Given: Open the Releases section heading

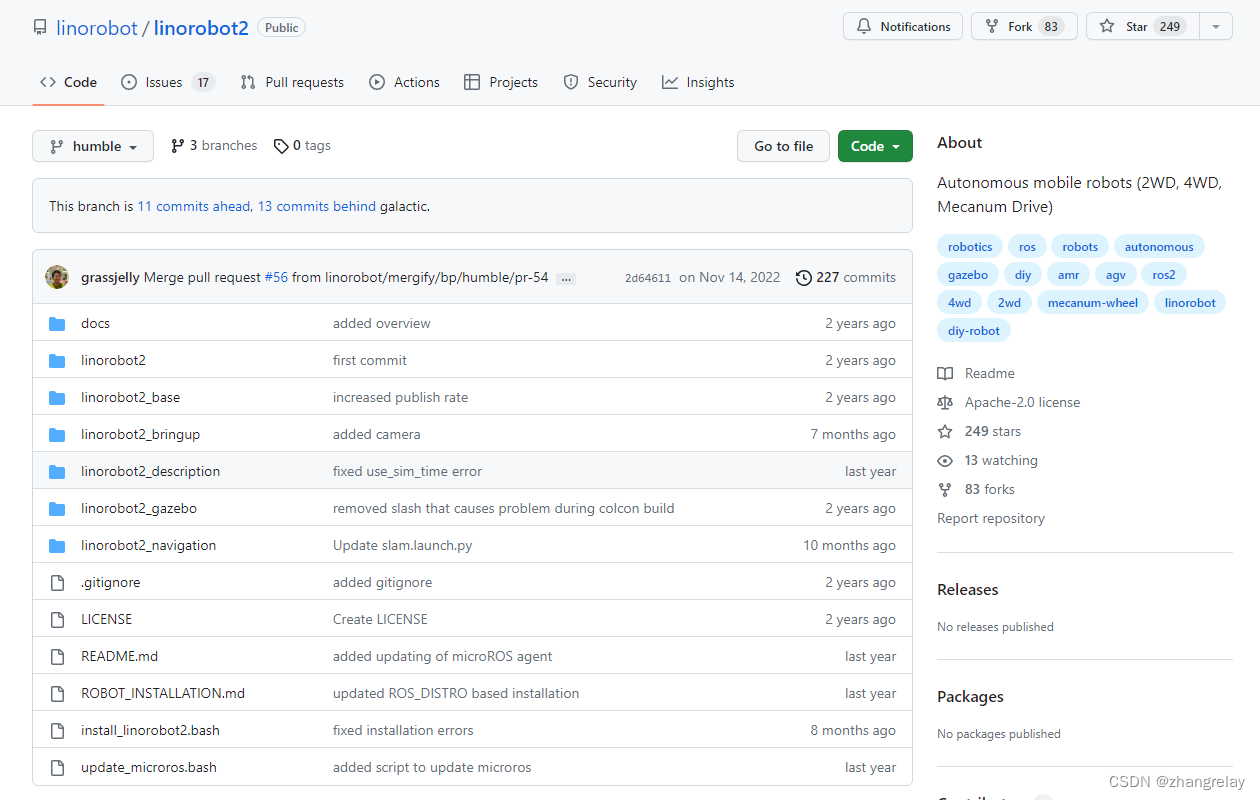Looking at the screenshot, I should pyautogui.click(x=968, y=590).
